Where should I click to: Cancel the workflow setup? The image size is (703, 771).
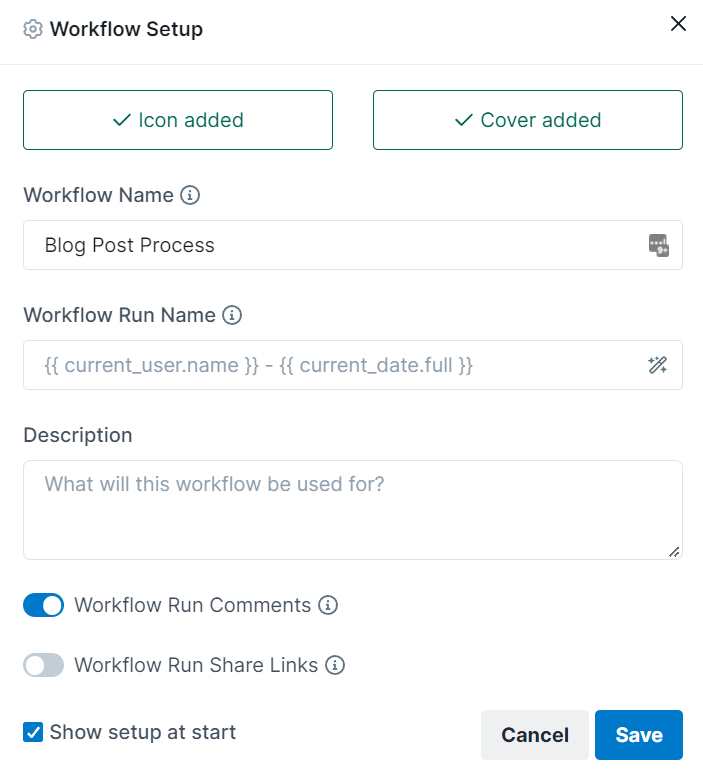(x=535, y=735)
